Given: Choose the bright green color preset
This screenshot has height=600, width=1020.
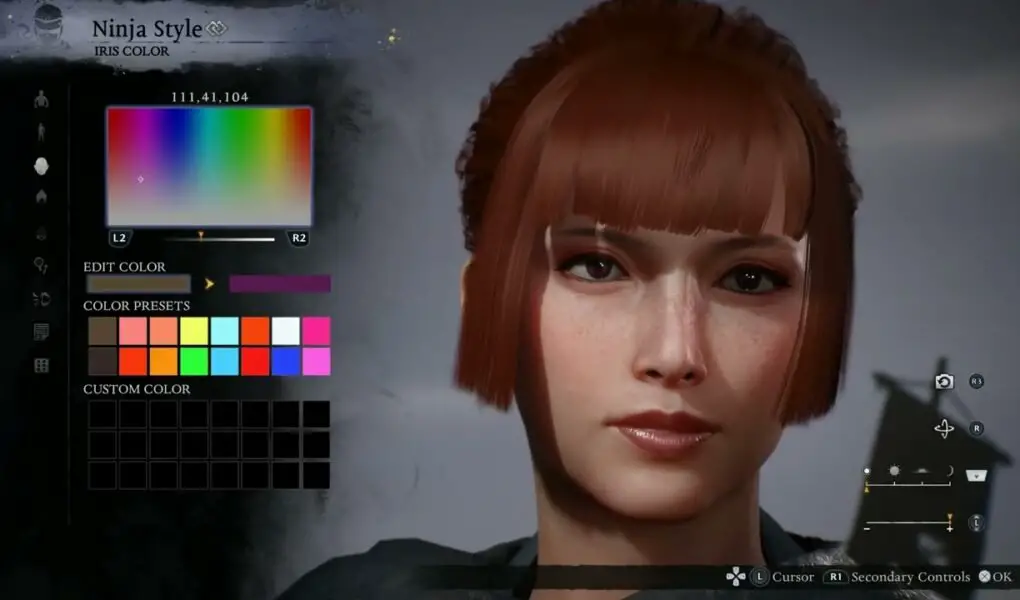Looking at the screenshot, I should [194, 361].
